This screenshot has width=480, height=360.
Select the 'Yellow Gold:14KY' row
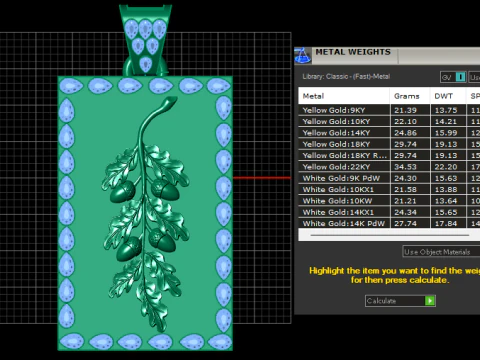389,133
